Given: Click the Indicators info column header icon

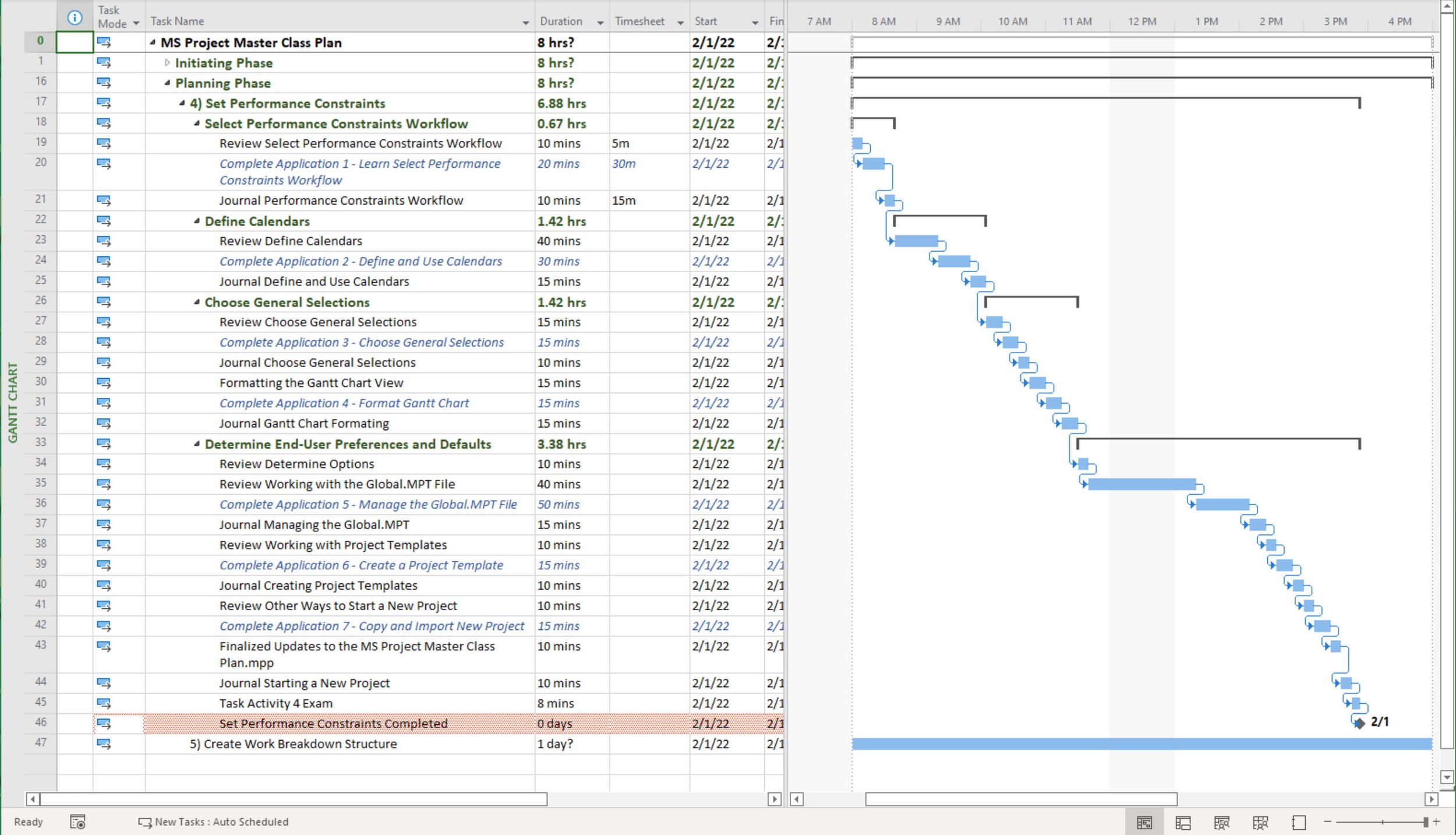Looking at the screenshot, I should coord(75,17).
